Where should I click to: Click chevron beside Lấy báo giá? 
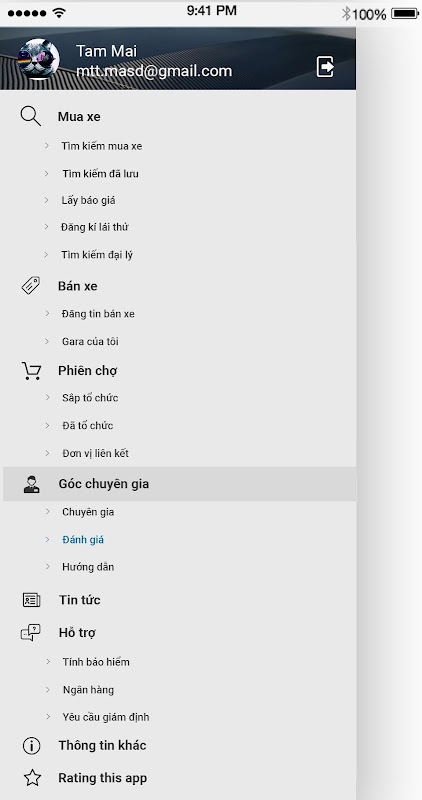[46, 200]
